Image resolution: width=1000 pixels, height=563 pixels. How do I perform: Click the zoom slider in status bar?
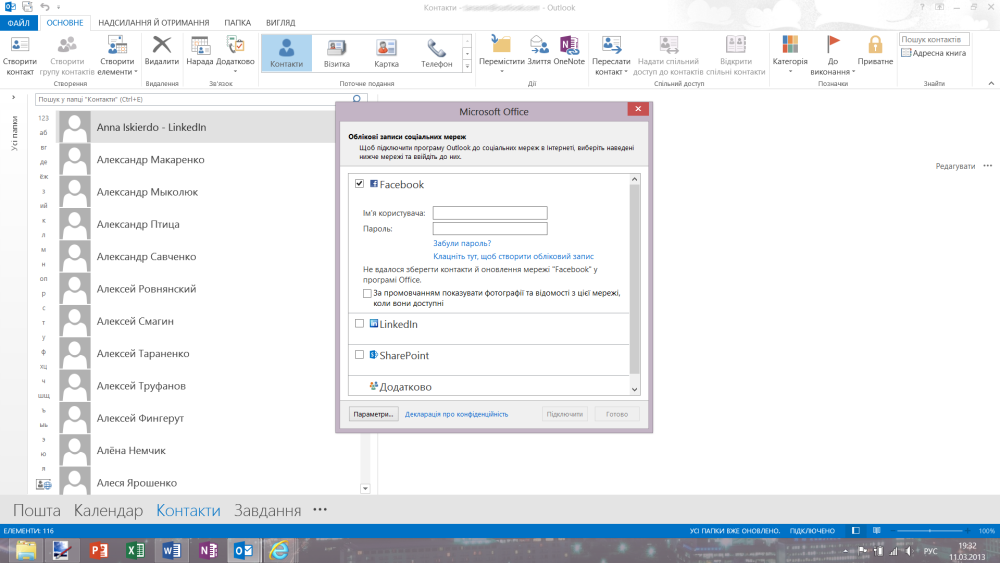[x=930, y=530]
